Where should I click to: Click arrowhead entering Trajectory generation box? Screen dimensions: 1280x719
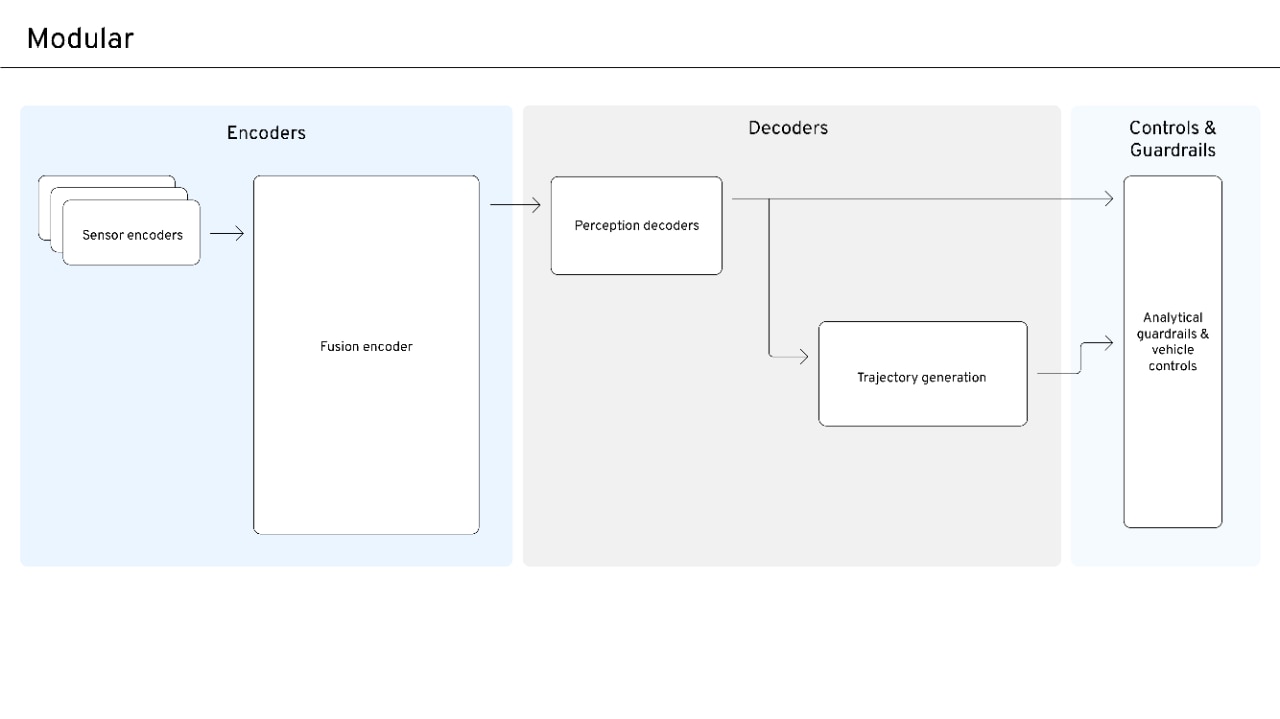(x=803, y=356)
